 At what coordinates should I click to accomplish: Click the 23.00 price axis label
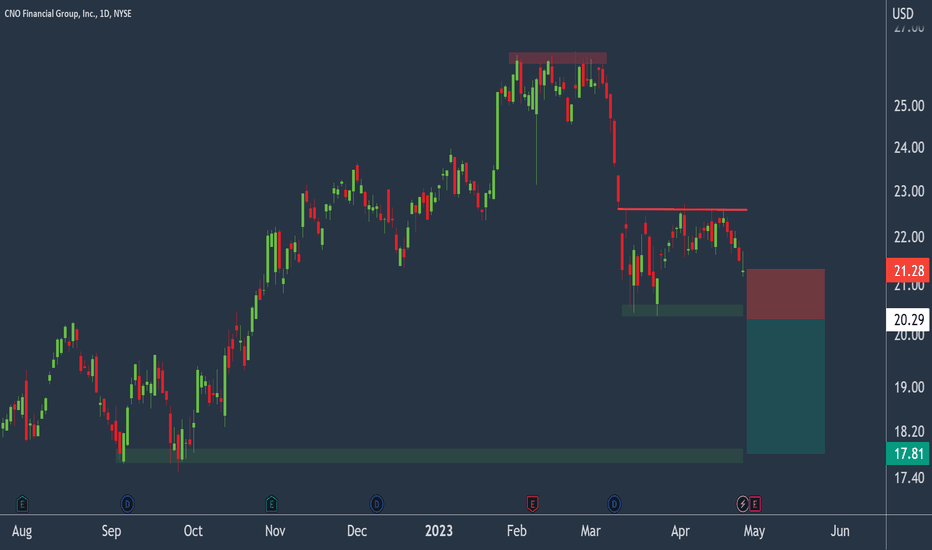click(909, 191)
